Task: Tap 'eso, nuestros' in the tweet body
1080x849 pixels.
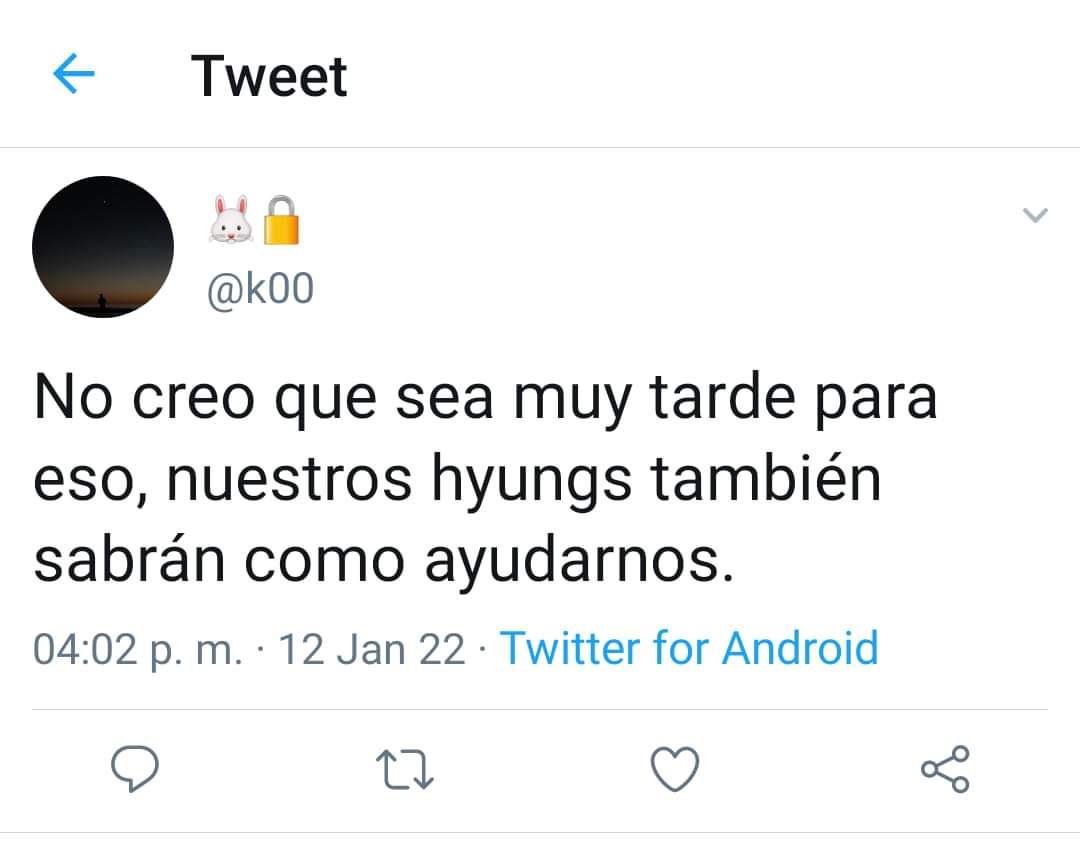Action: coord(222,479)
